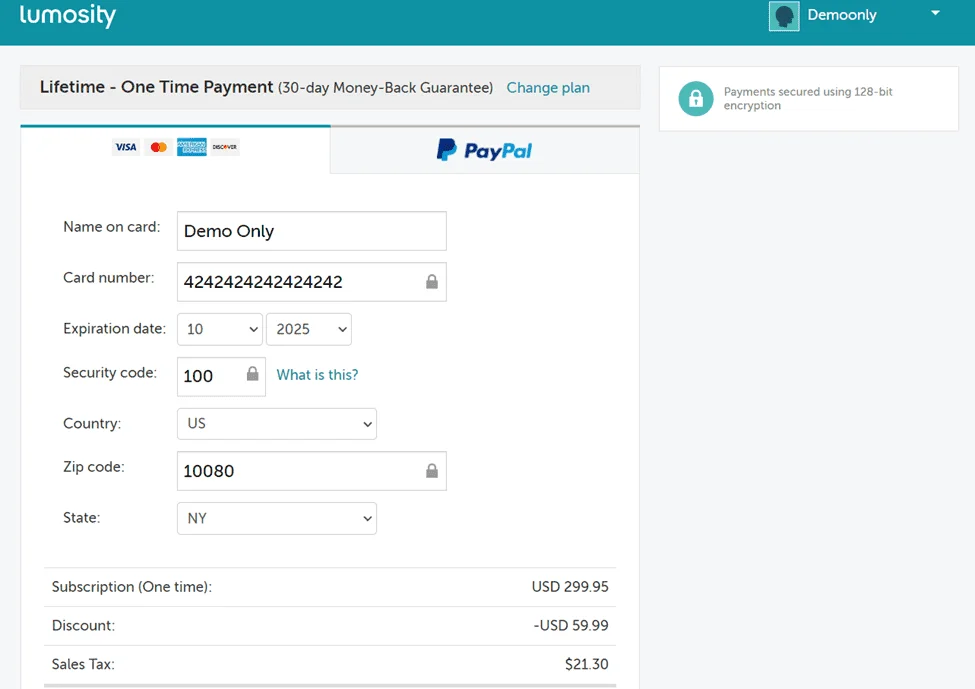Click the American Express icon
Image resolution: width=975 pixels, height=689 pixels.
192,147
